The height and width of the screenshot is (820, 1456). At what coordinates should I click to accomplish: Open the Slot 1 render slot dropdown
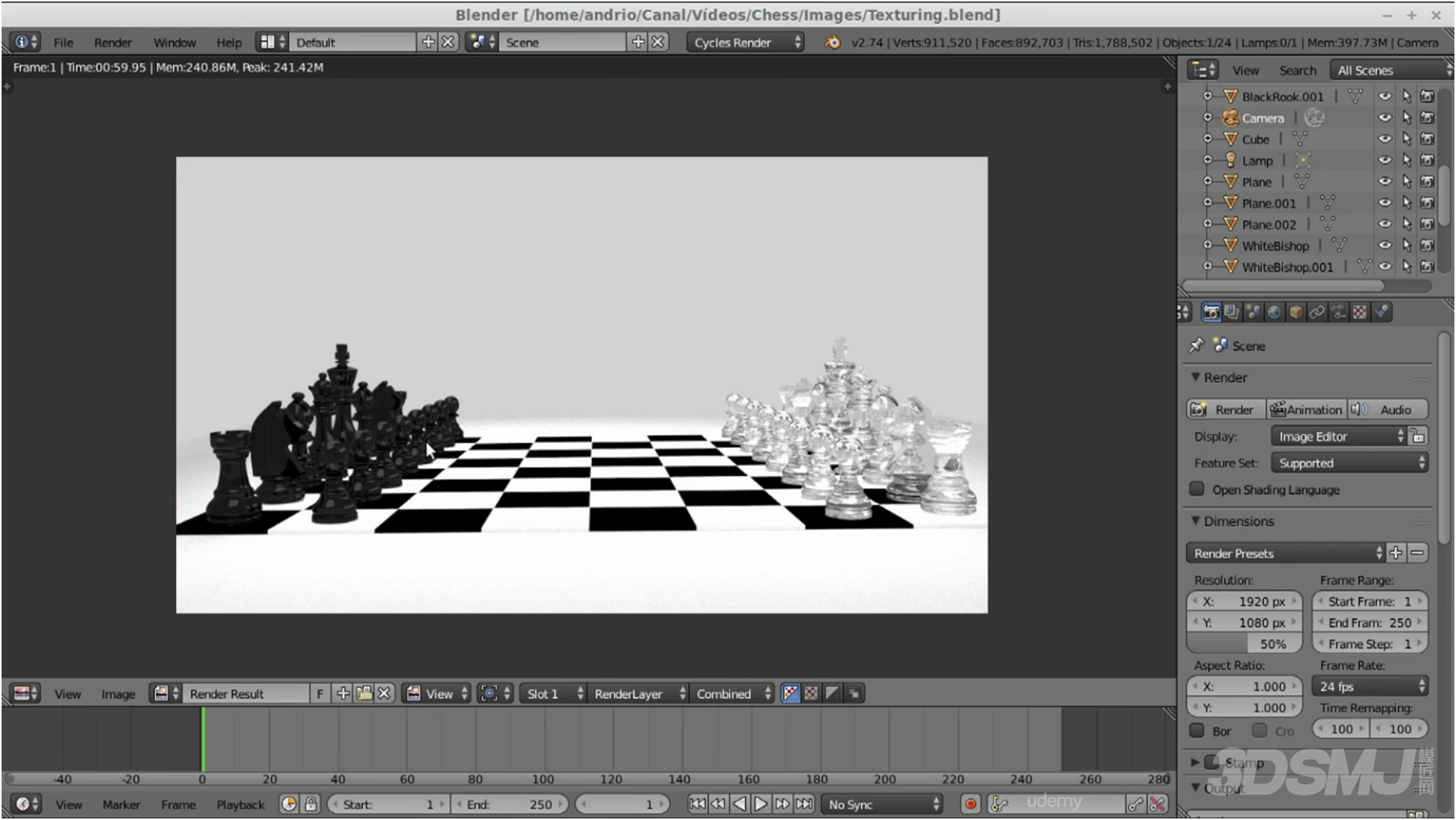(553, 693)
